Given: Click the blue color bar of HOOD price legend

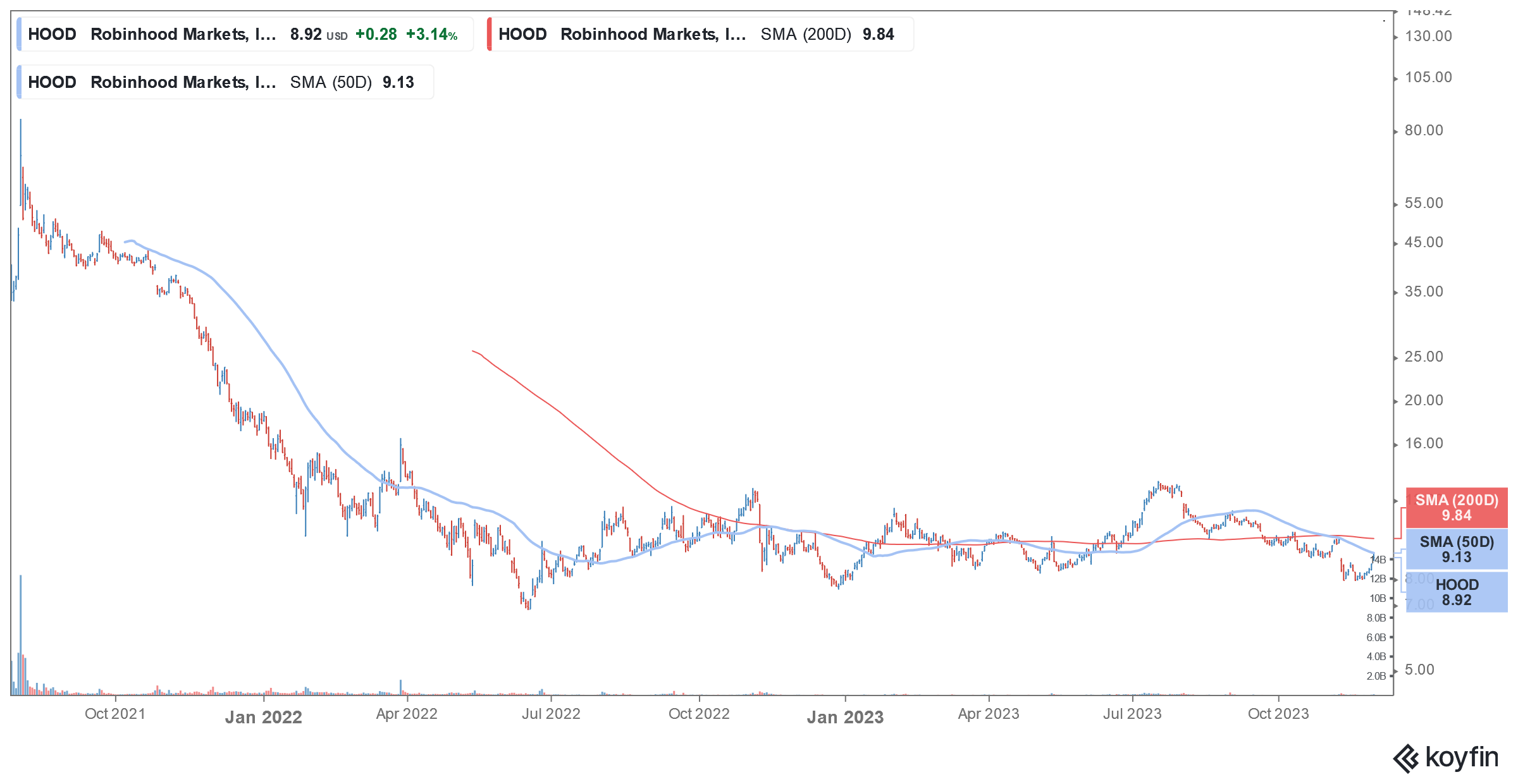Looking at the screenshot, I should coord(20,34).
